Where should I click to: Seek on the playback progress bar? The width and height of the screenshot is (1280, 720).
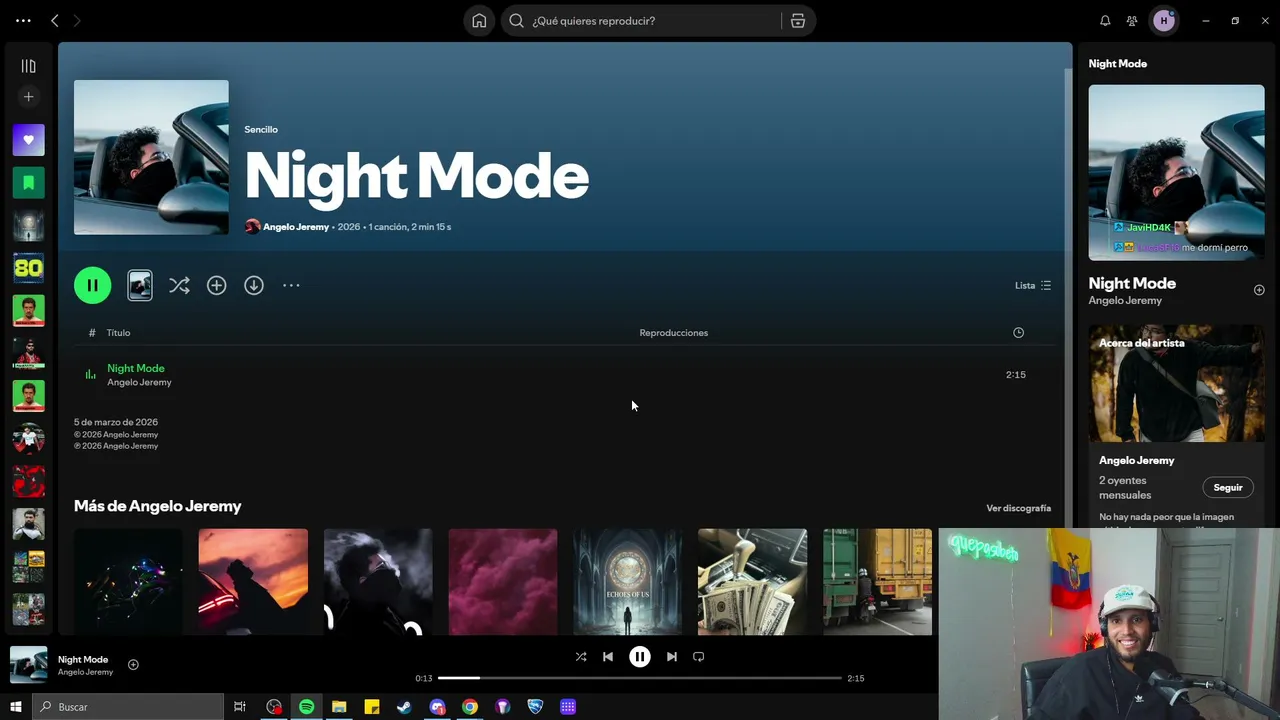coord(640,678)
